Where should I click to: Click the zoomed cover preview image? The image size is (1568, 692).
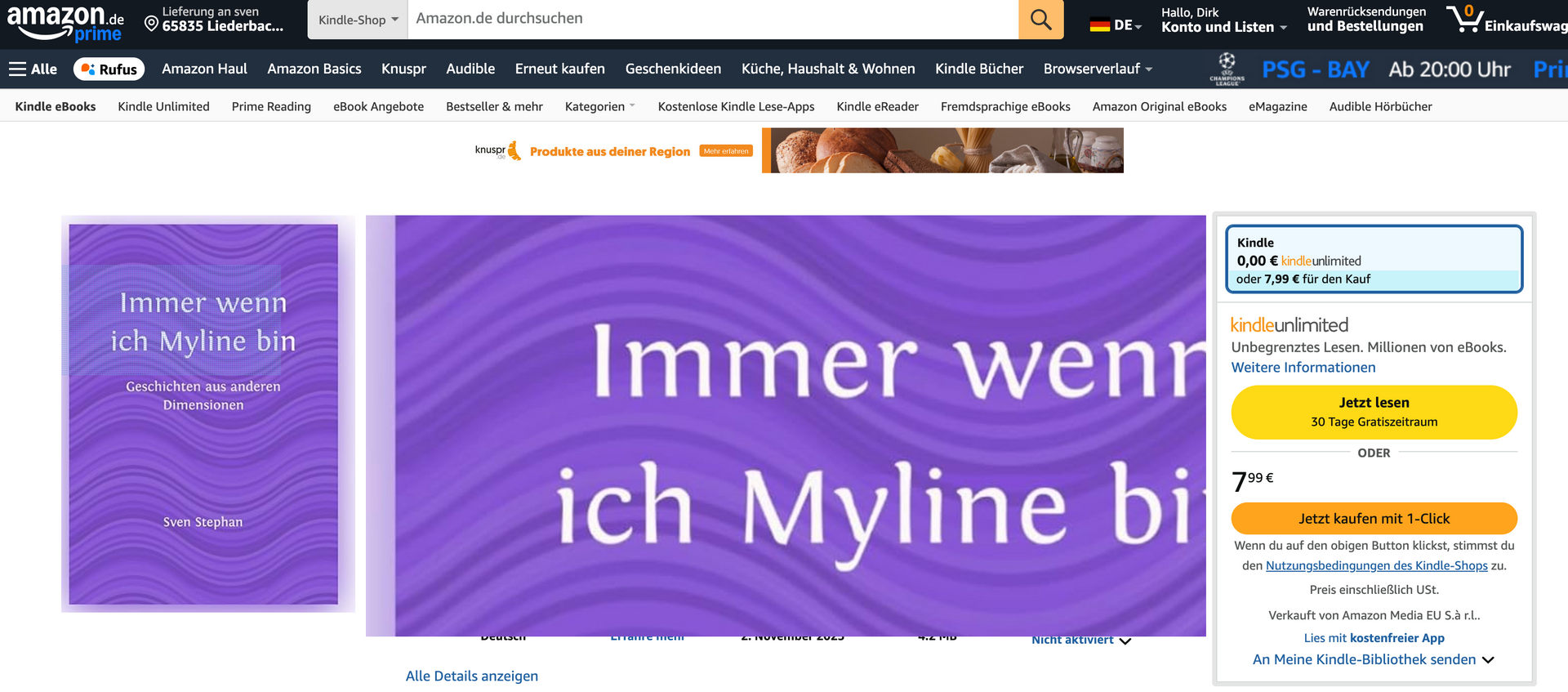(x=786, y=426)
